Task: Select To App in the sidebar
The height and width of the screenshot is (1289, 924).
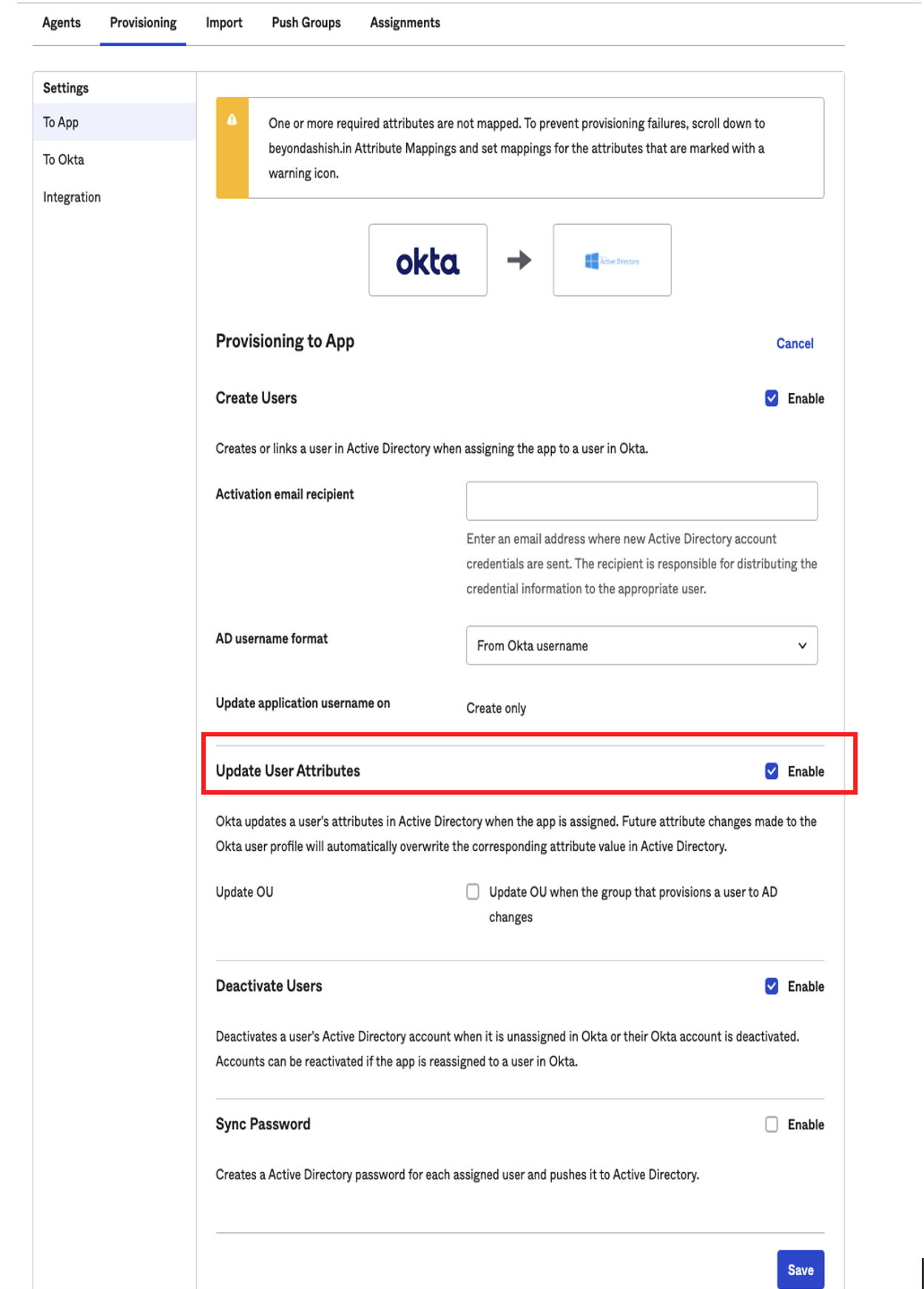Action: point(61,122)
